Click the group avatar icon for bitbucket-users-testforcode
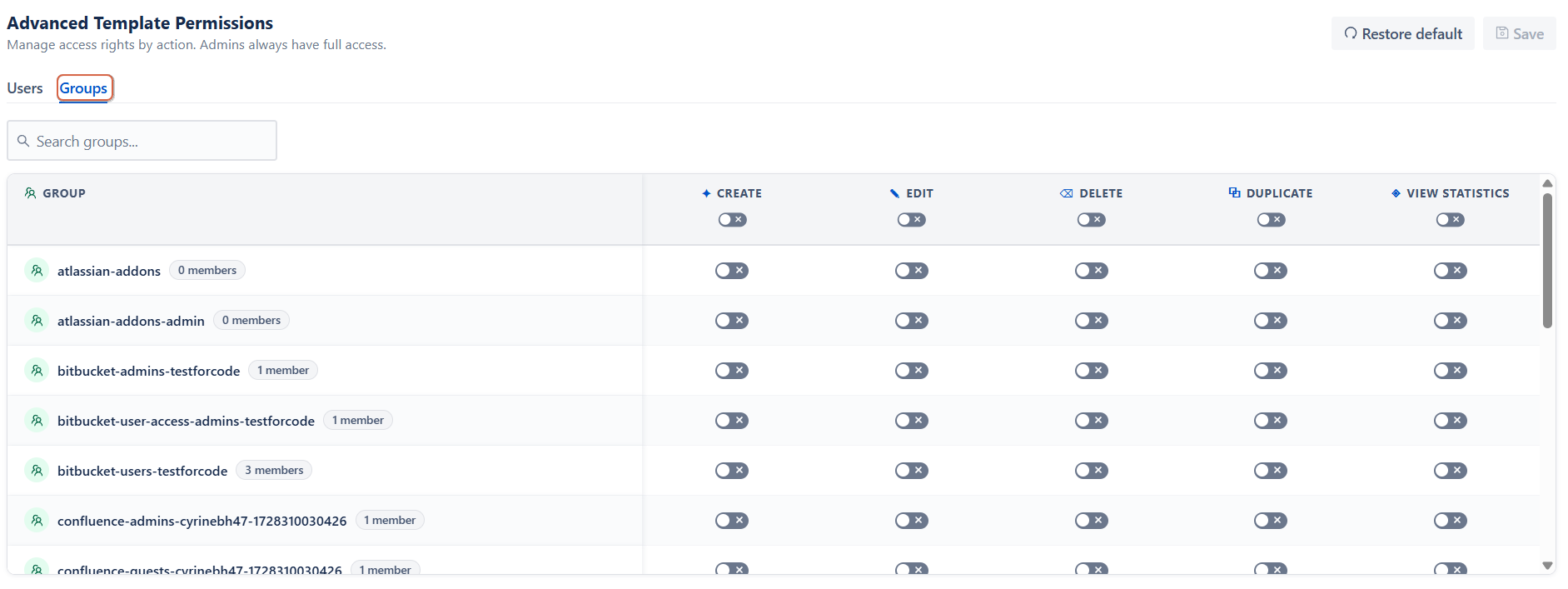The width and height of the screenshot is (1568, 589). [37, 471]
